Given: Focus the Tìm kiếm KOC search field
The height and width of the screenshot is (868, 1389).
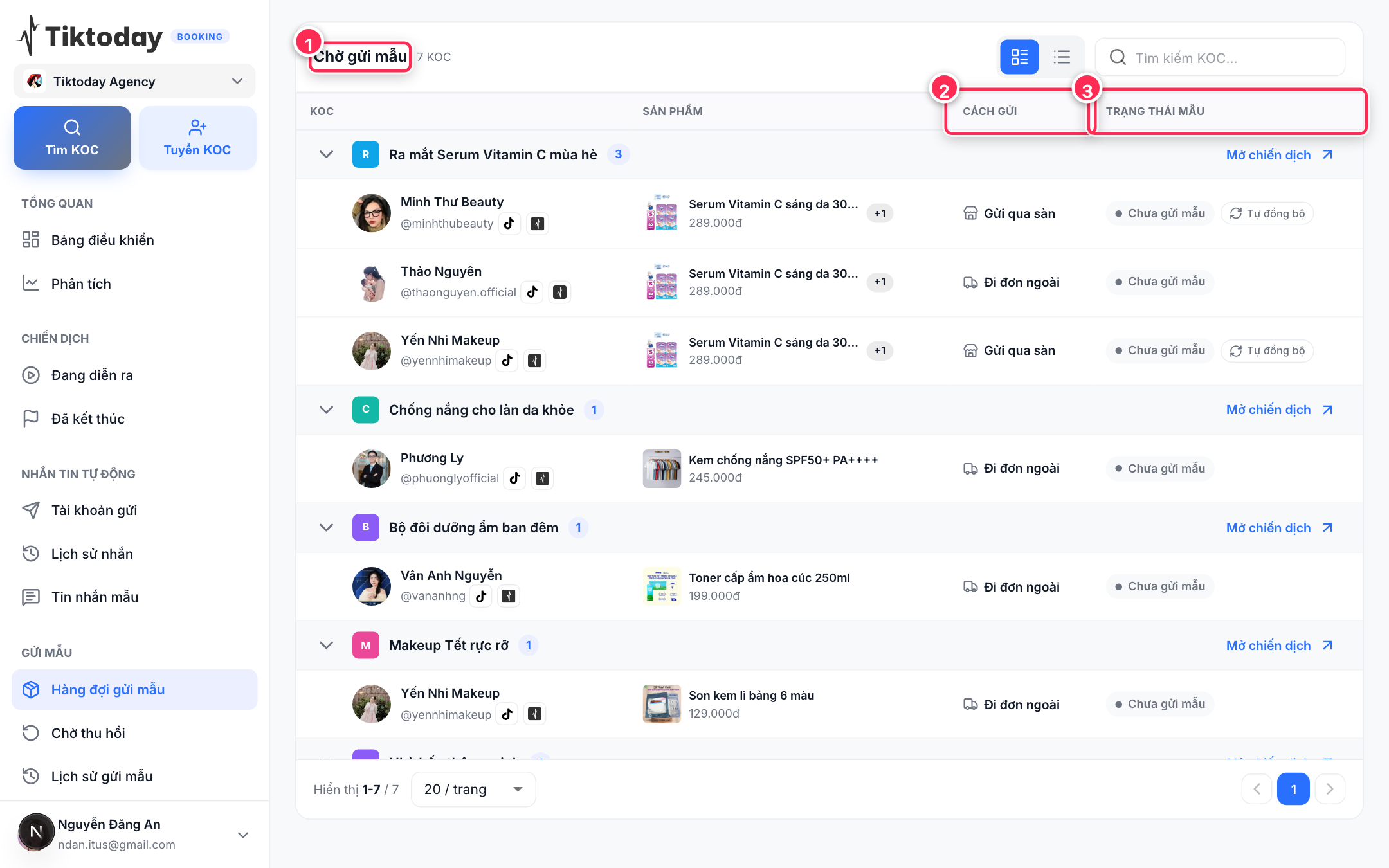Looking at the screenshot, I should click(1221, 57).
